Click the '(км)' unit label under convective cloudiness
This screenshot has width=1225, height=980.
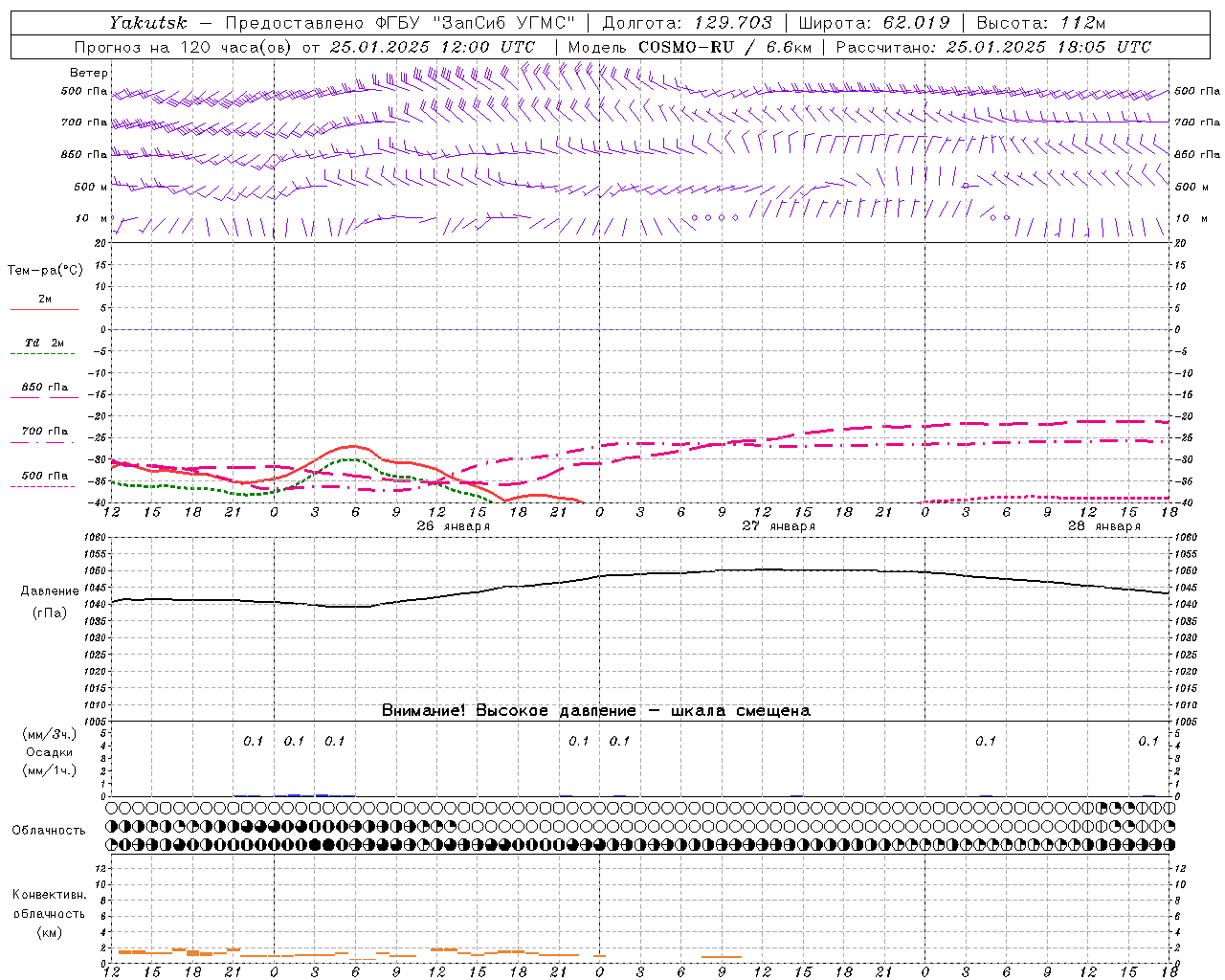49,932
